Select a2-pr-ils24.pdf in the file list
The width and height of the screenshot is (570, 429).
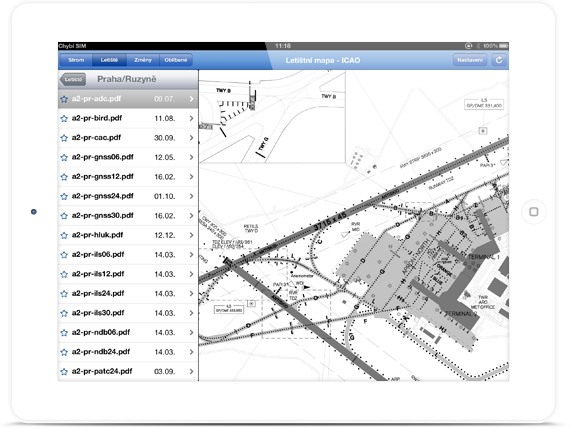pos(128,293)
